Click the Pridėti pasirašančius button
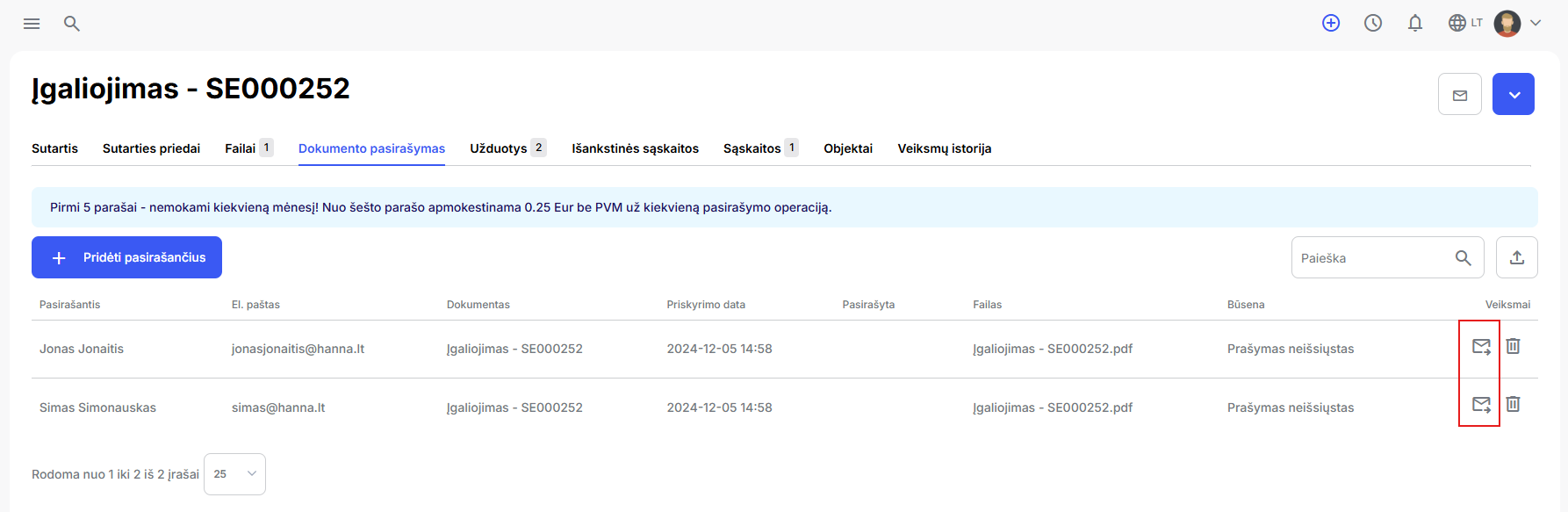This screenshot has width=1568, height=512. [x=126, y=257]
